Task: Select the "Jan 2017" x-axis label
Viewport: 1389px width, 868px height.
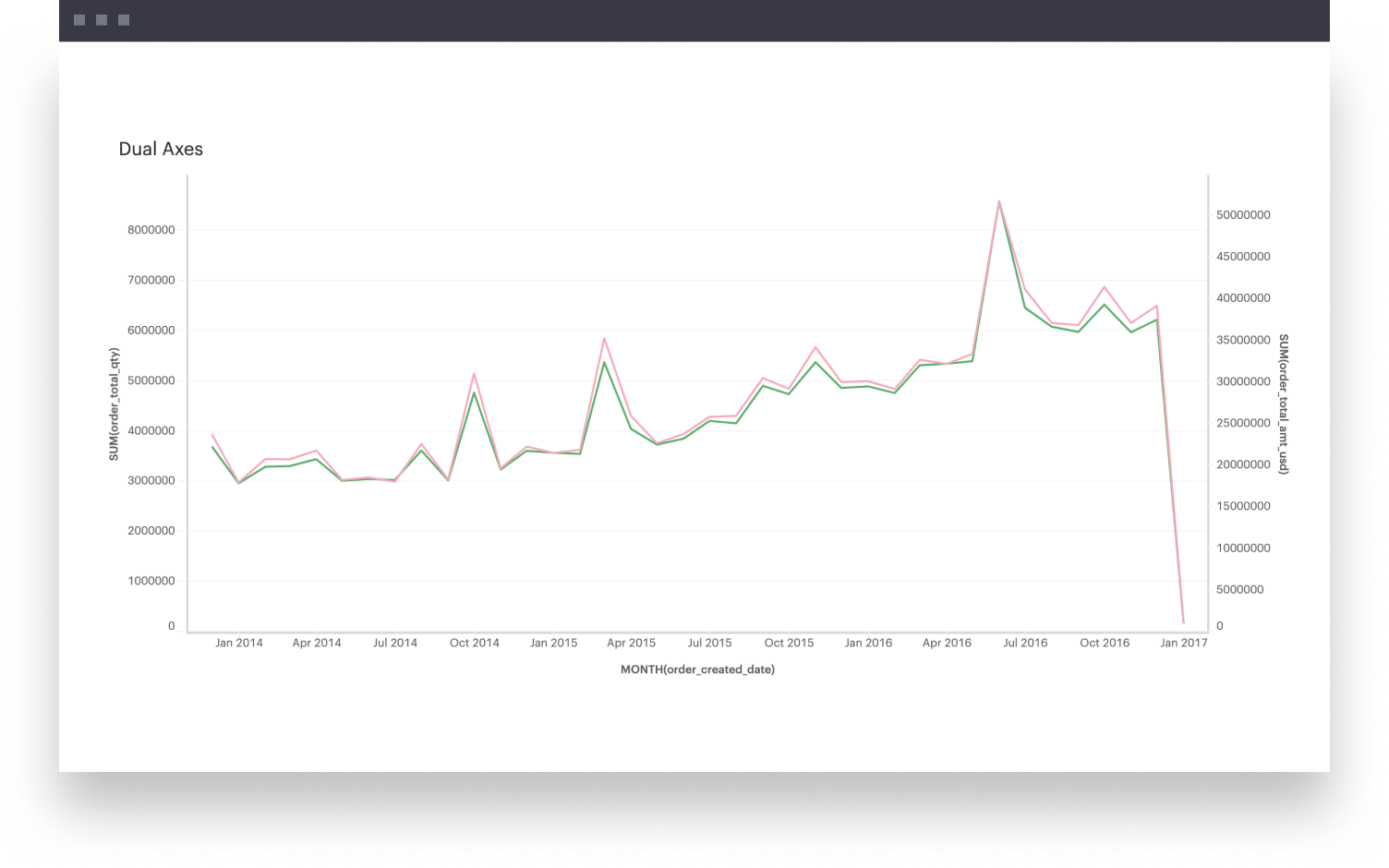Action: [1183, 643]
